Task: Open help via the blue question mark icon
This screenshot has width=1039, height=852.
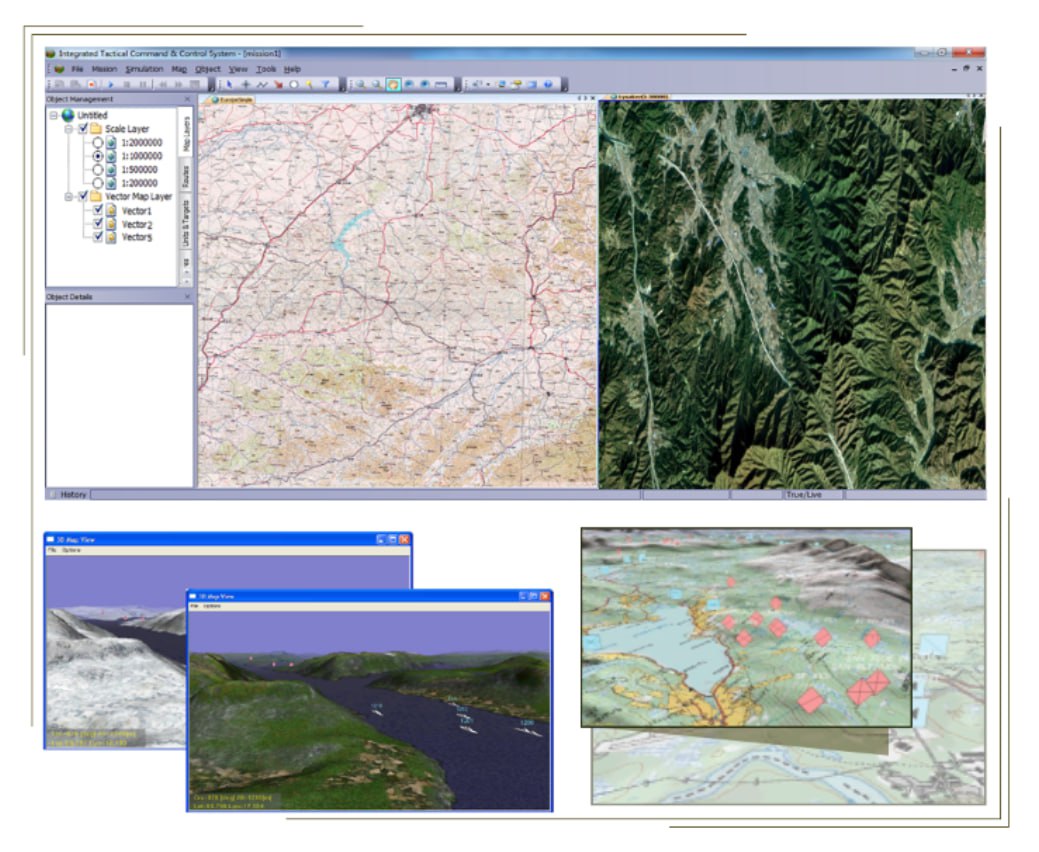Action: (x=548, y=85)
